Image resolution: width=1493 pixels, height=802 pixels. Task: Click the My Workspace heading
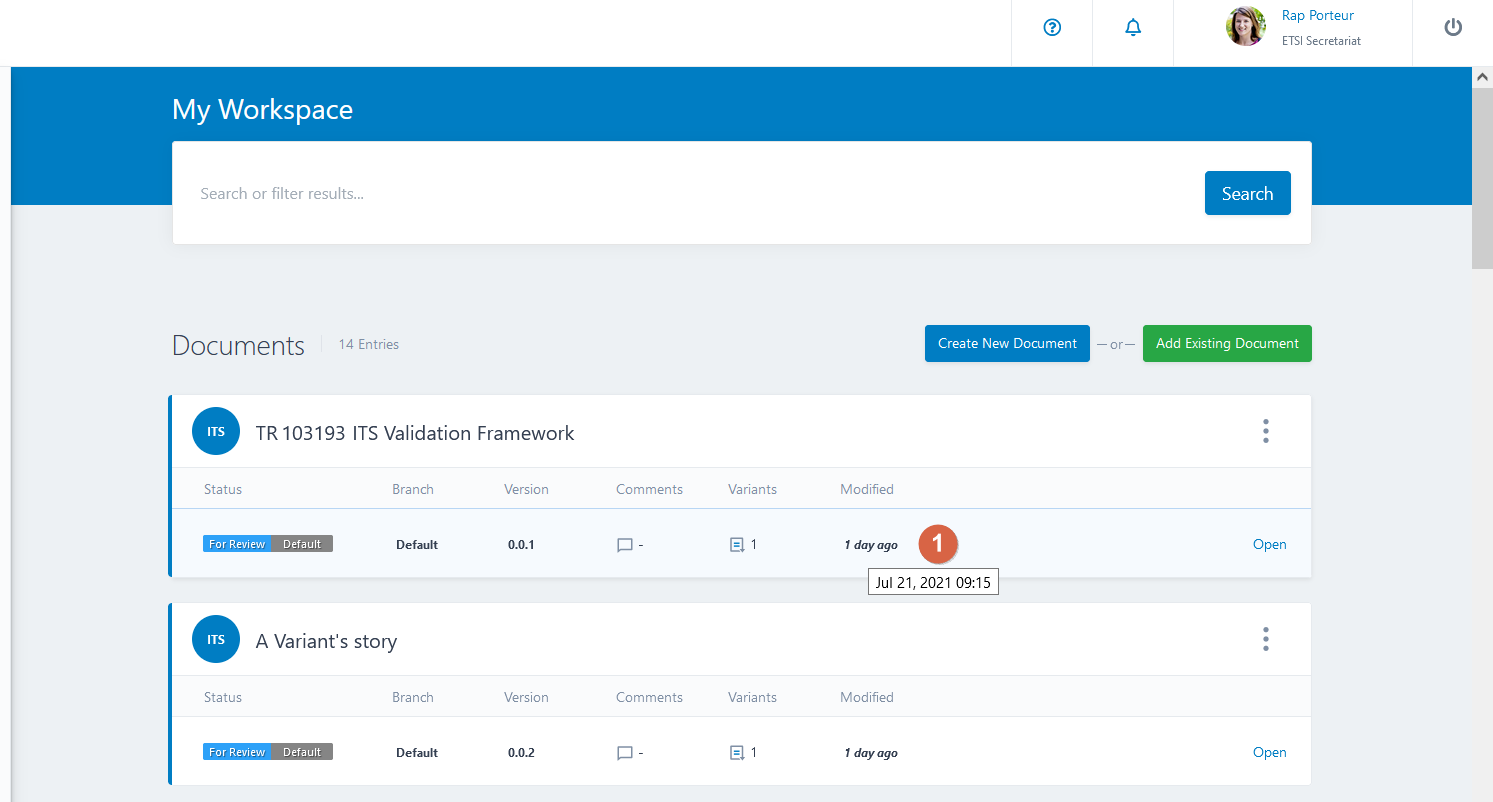coord(262,109)
